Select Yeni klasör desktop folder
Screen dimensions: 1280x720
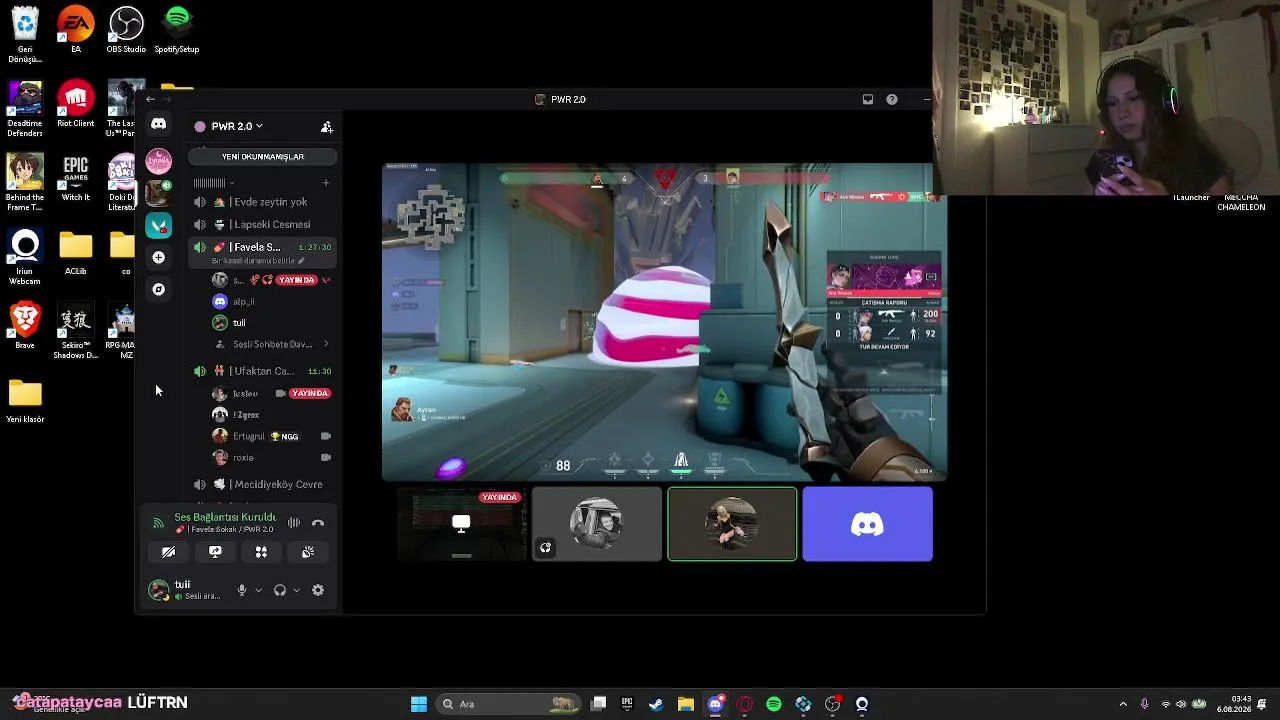pyautogui.click(x=25, y=400)
